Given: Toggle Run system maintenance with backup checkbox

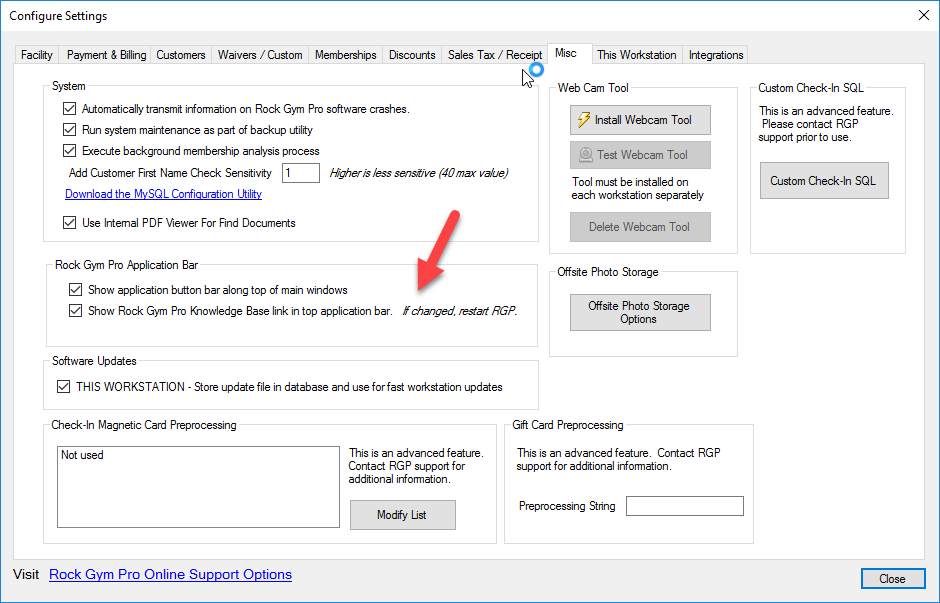Looking at the screenshot, I should (x=70, y=130).
